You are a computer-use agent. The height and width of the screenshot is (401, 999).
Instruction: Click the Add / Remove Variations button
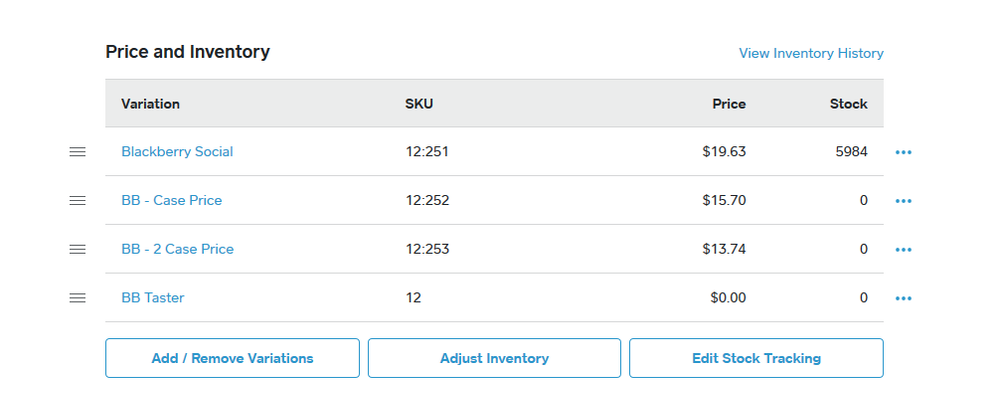[232, 358]
